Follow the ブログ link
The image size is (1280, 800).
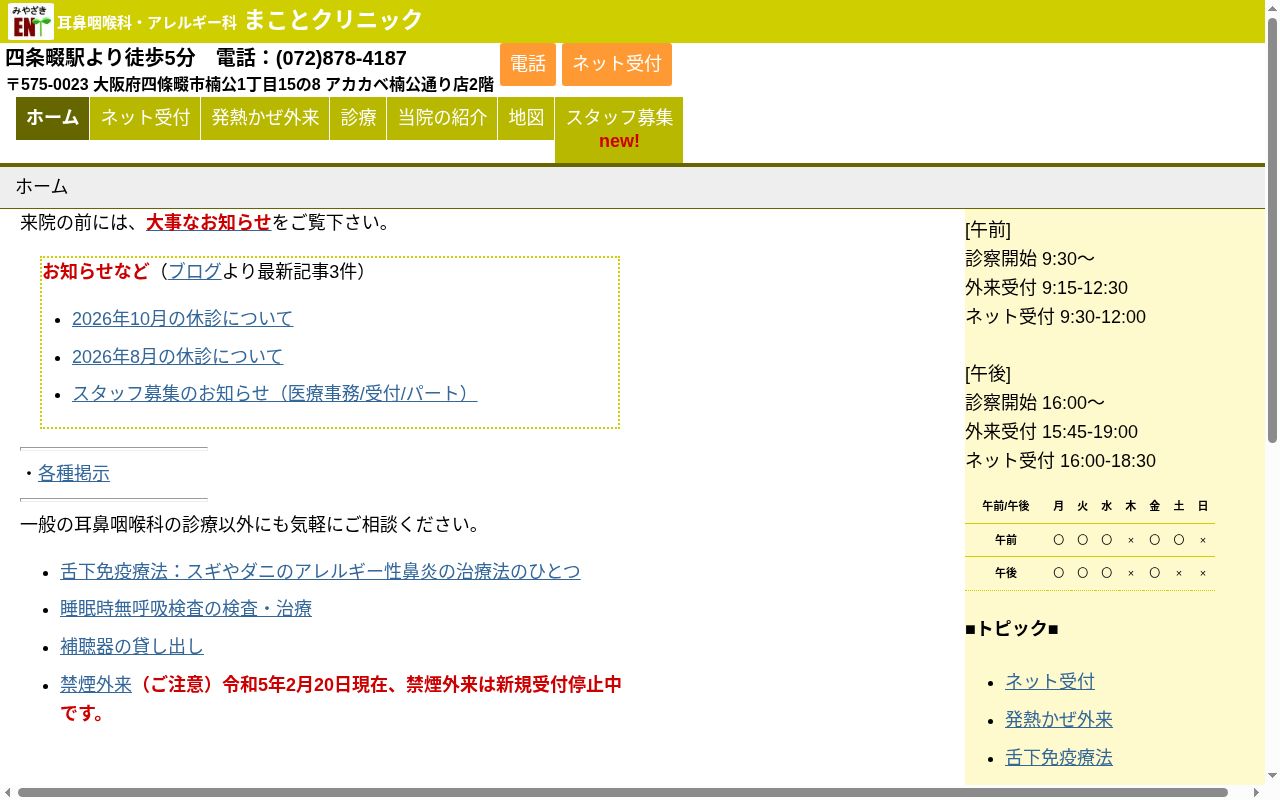(x=195, y=271)
